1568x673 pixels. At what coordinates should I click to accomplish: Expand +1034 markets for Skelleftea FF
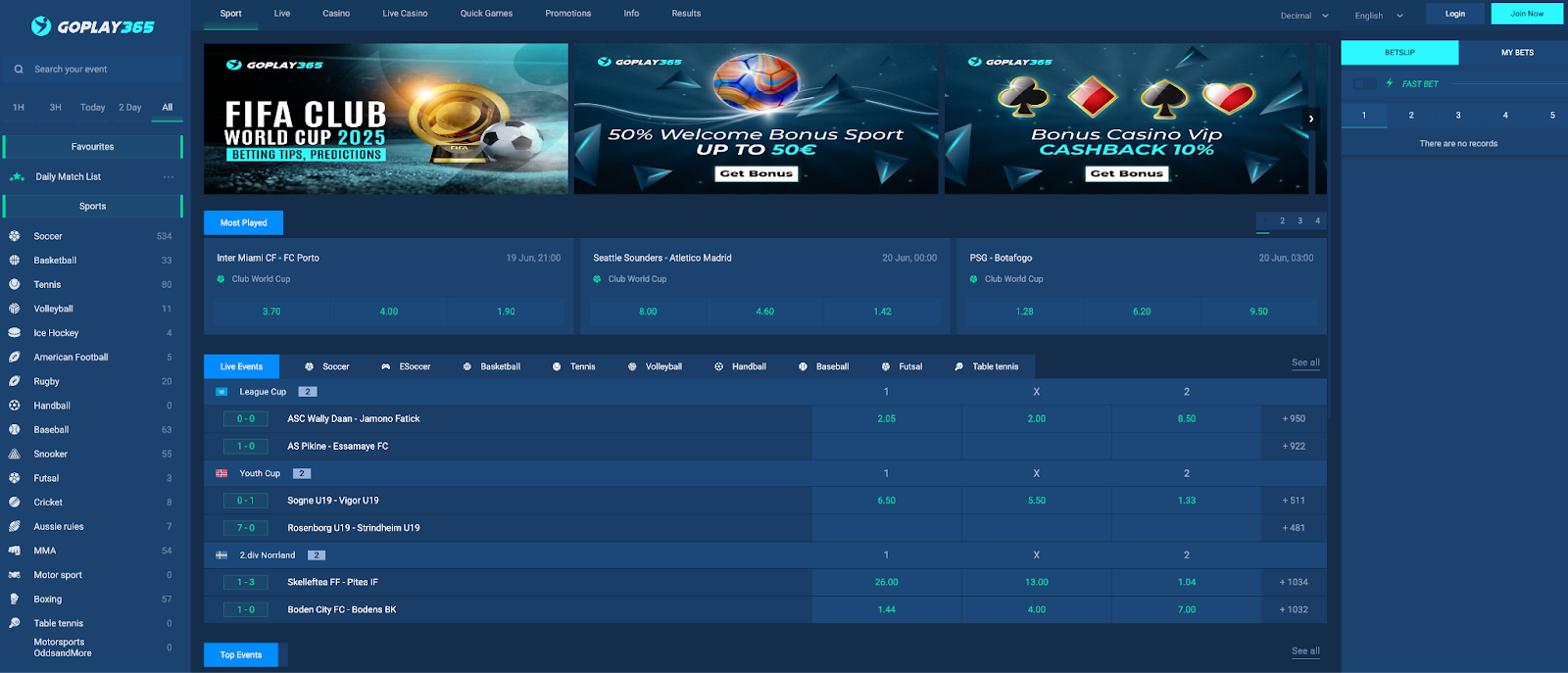pos(1294,582)
